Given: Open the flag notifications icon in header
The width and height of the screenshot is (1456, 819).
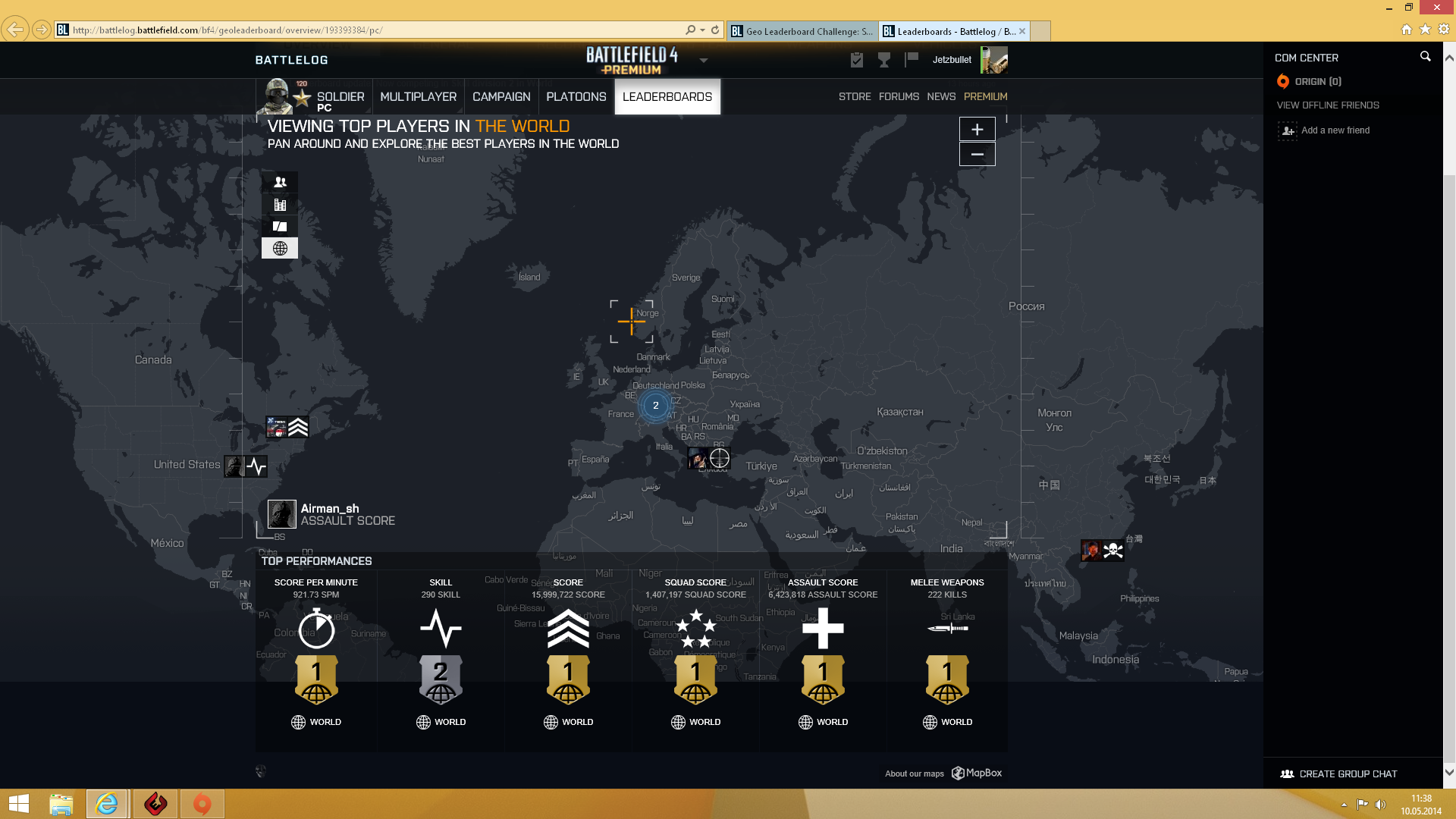Looking at the screenshot, I should pos(912,59).
